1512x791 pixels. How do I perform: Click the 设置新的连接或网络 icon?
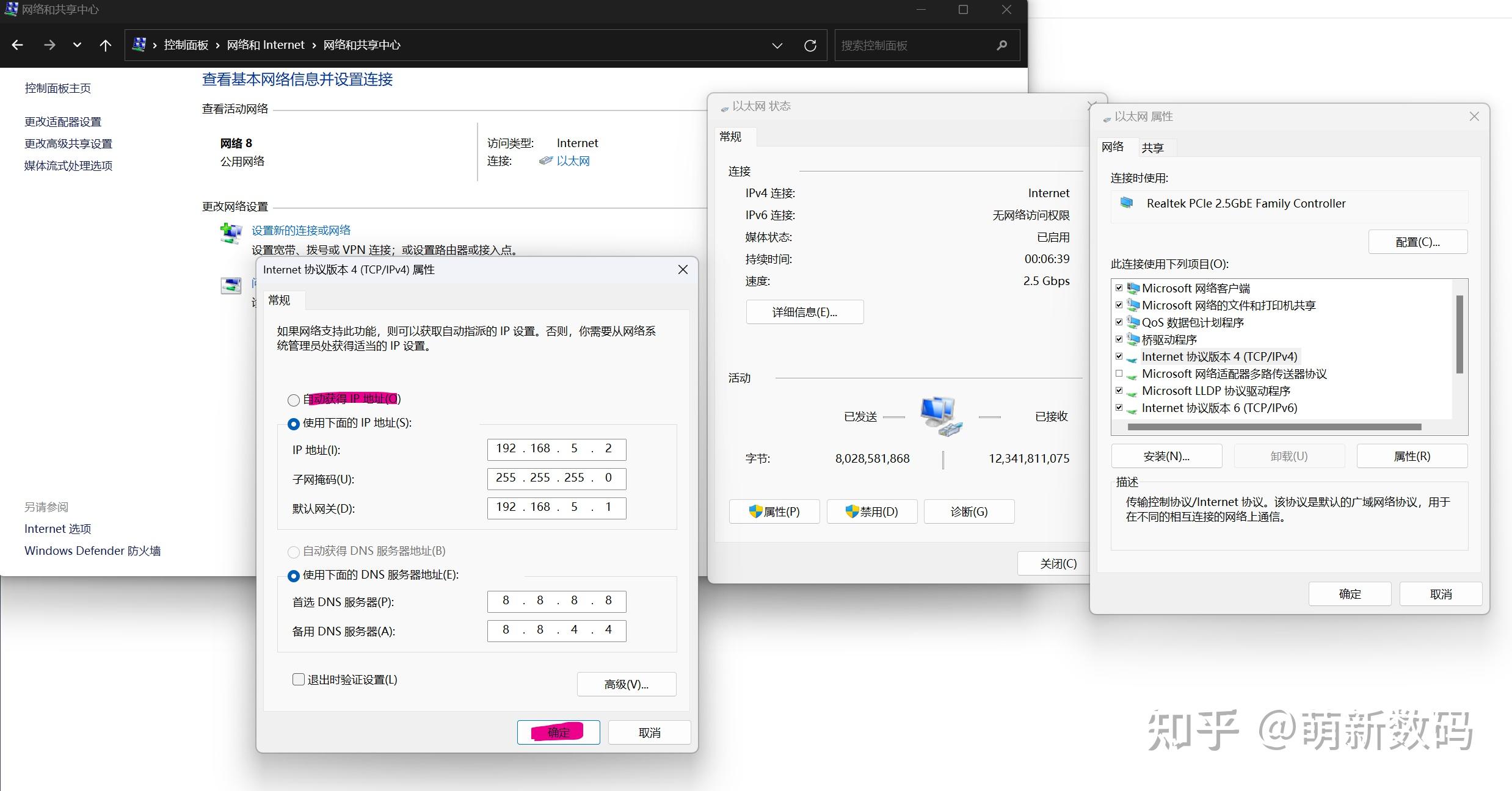[x=230, y=233]
